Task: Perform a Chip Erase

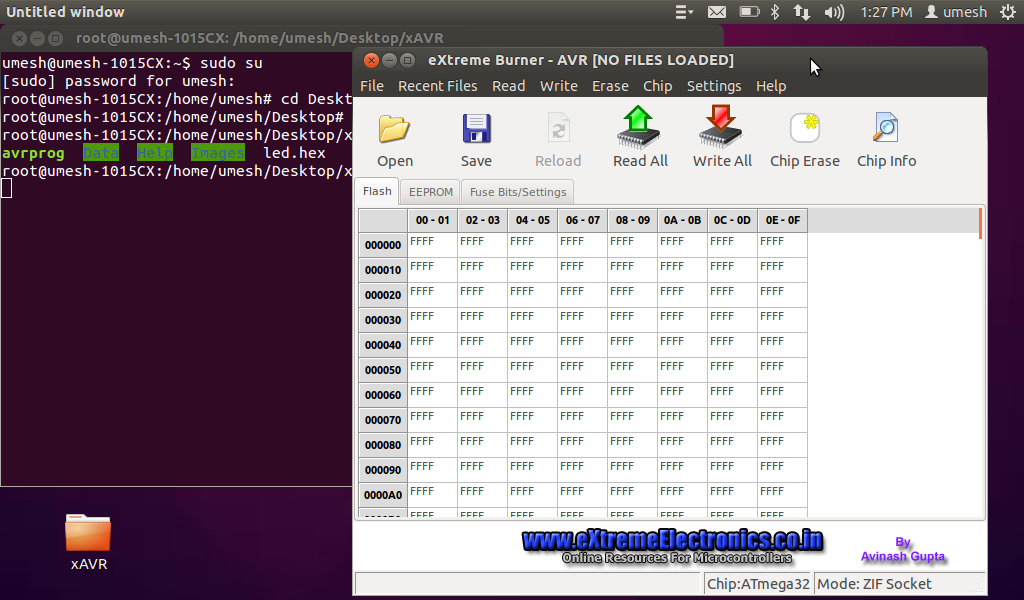Action: click(804, 138)
